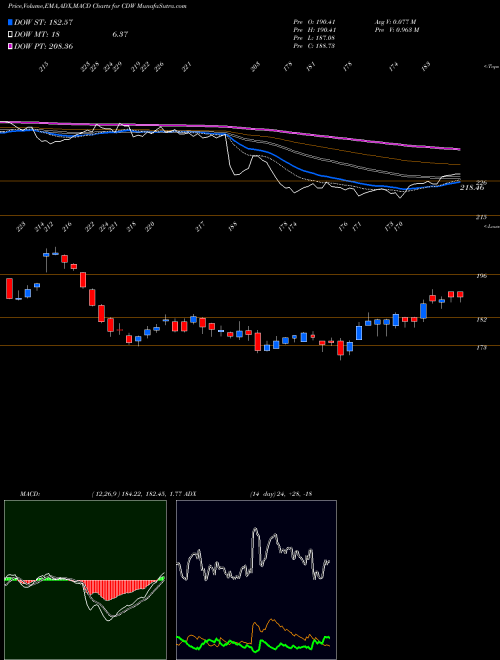
Task: Click the standalone 6.37 value
Action: pos(120,34)
